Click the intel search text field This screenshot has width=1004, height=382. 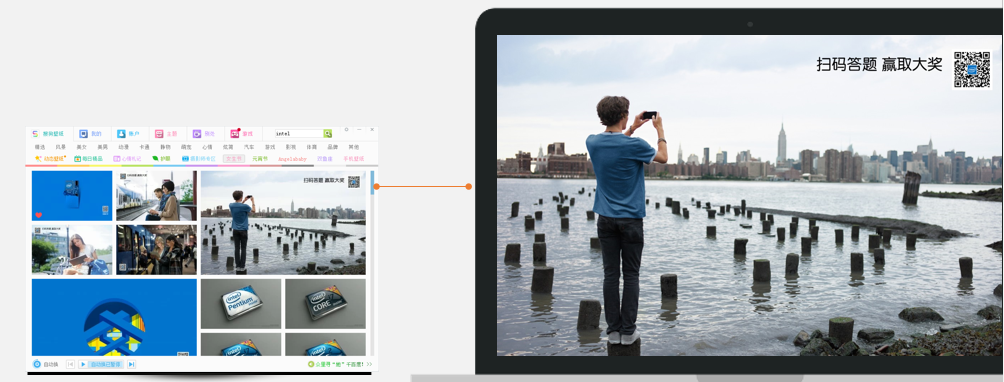coord(299,134)
